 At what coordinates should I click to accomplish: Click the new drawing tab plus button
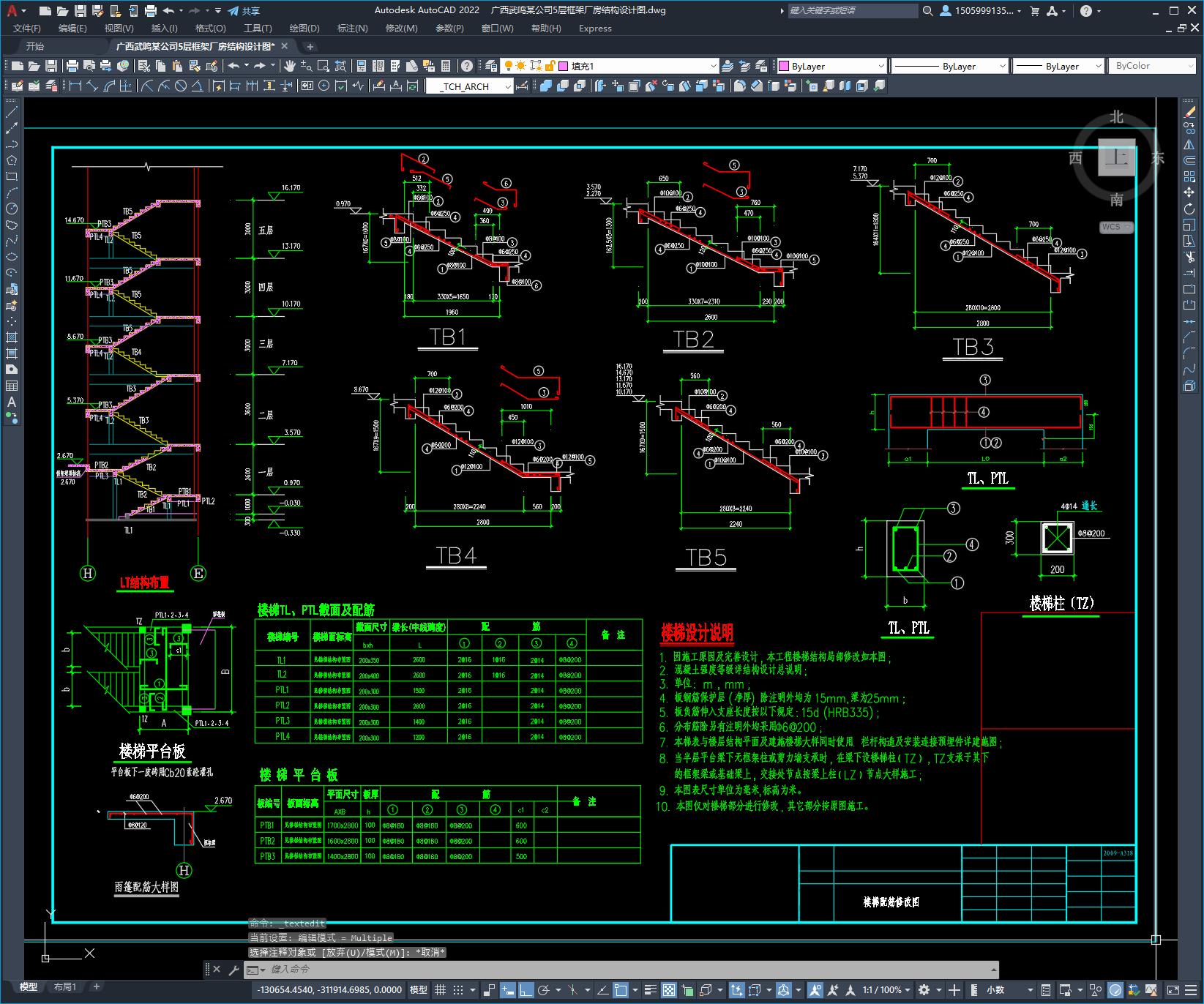point(310,46)
